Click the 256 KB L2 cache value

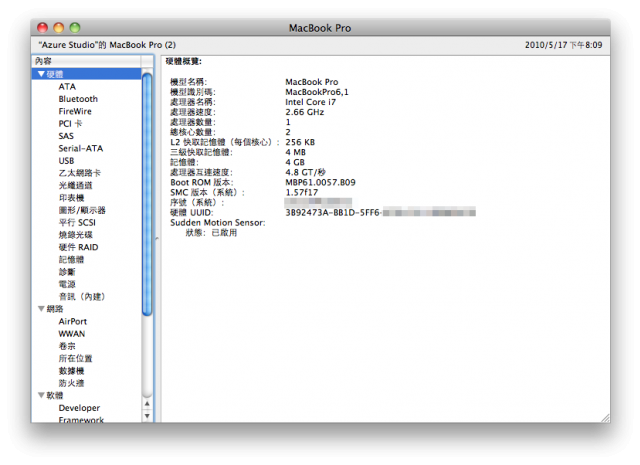pos(300,142)
